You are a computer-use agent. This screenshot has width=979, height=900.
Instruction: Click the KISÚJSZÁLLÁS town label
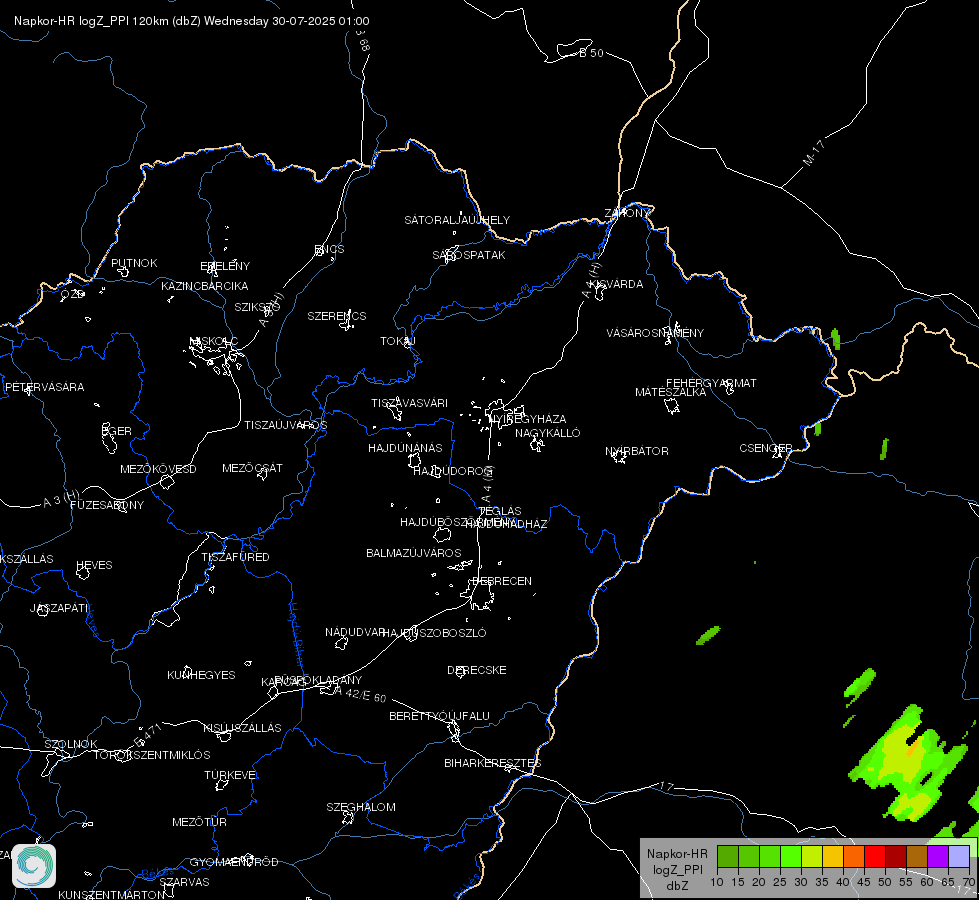[x=242, y=728]
